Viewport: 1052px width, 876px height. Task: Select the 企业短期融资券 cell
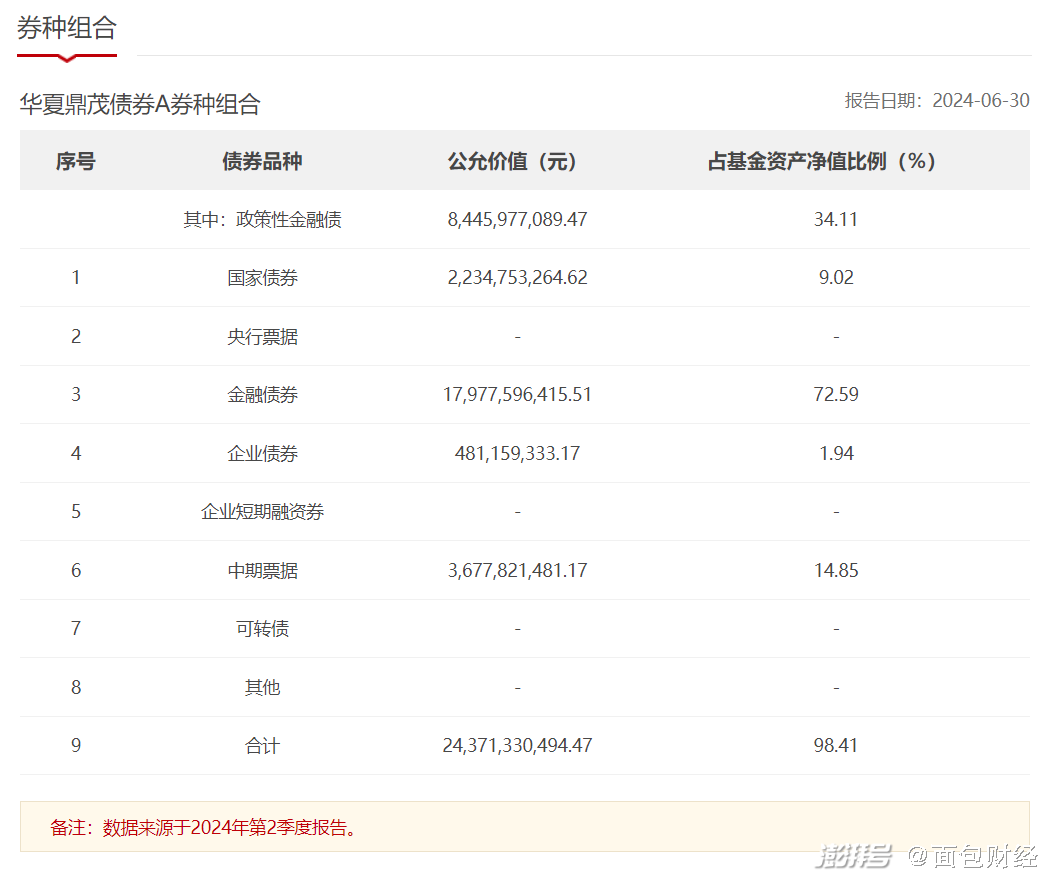262,512
